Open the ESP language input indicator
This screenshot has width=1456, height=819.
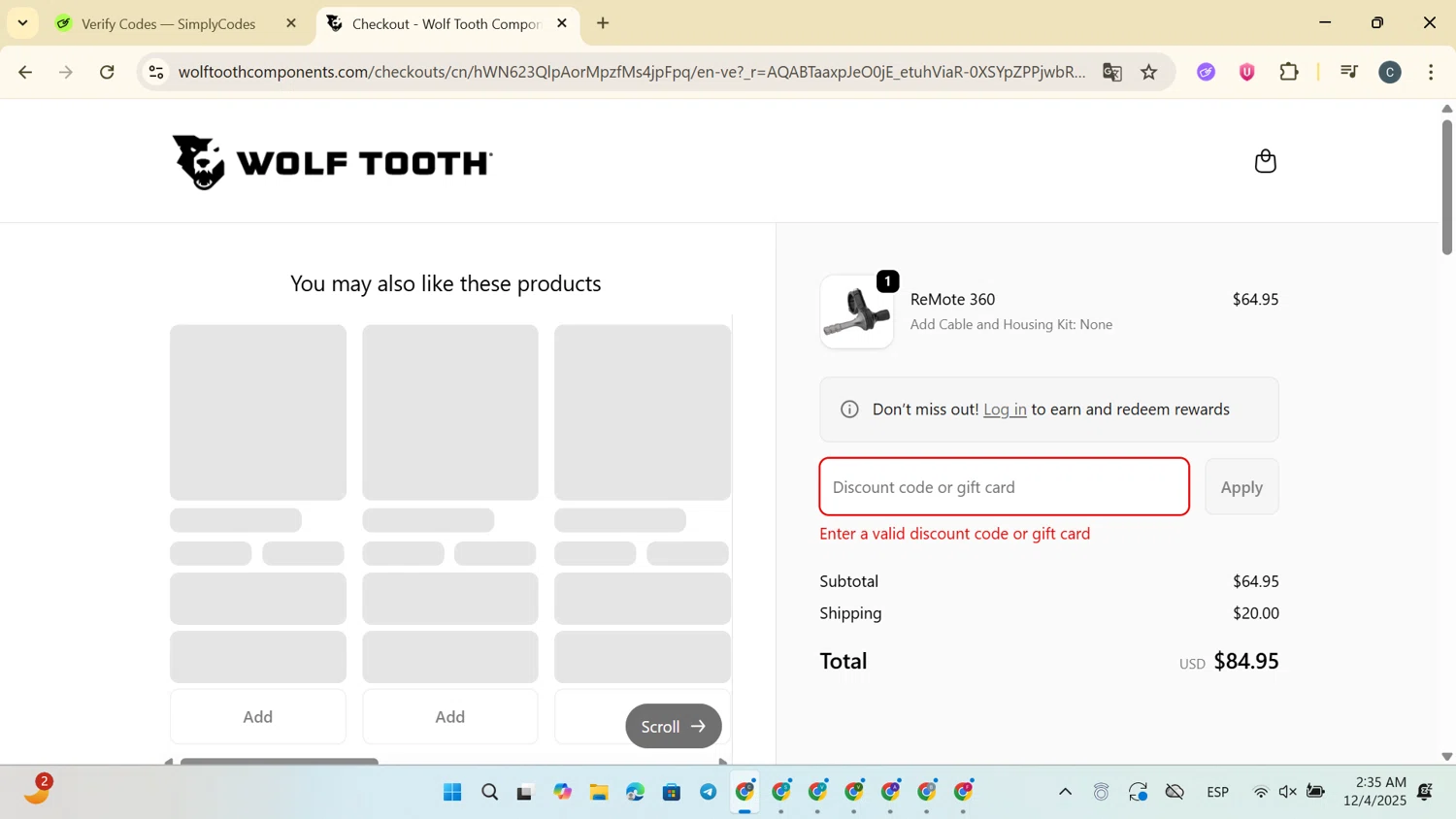1218,793
